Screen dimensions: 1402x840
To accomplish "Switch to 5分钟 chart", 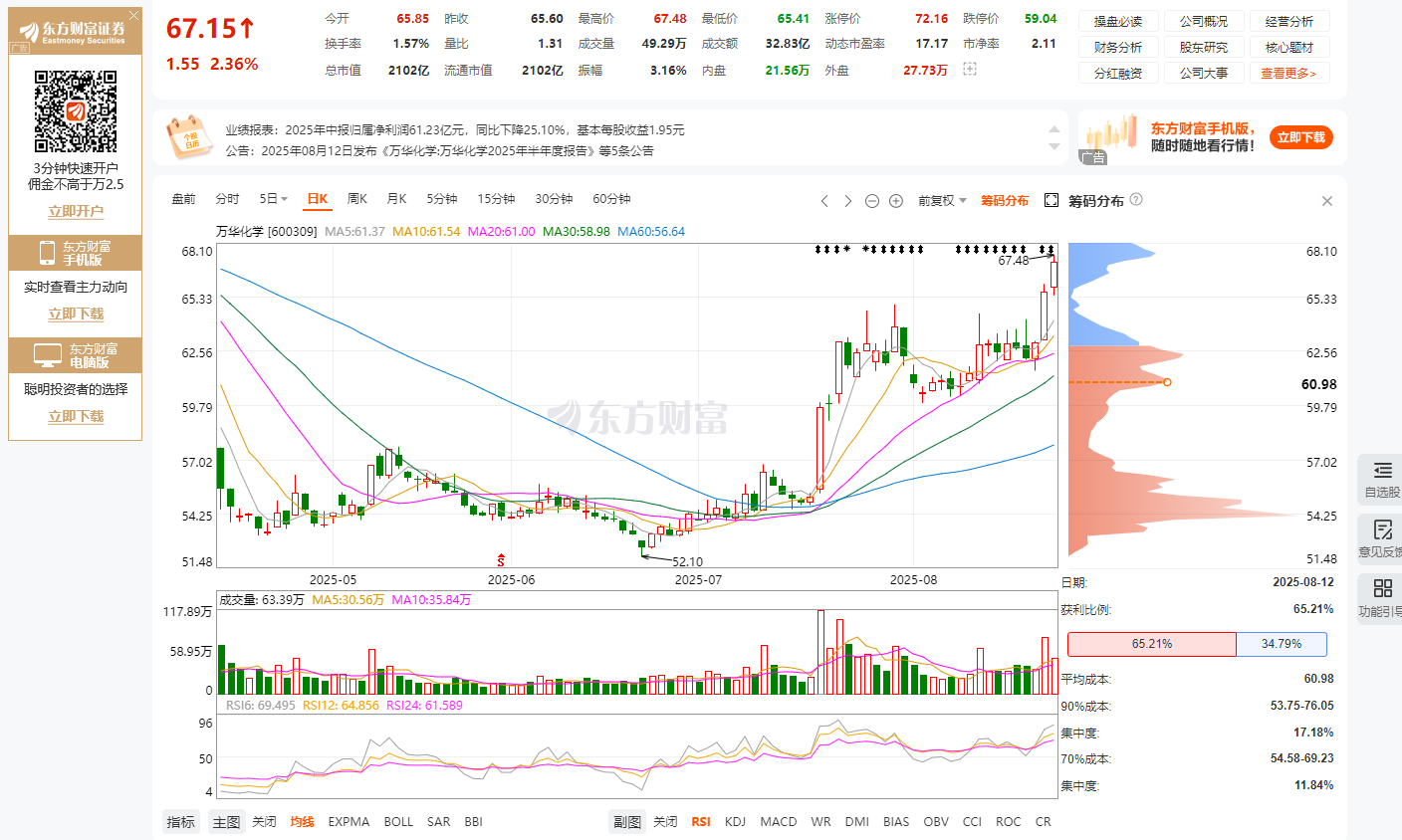I will pyautogui.click(x=442, y=199).
